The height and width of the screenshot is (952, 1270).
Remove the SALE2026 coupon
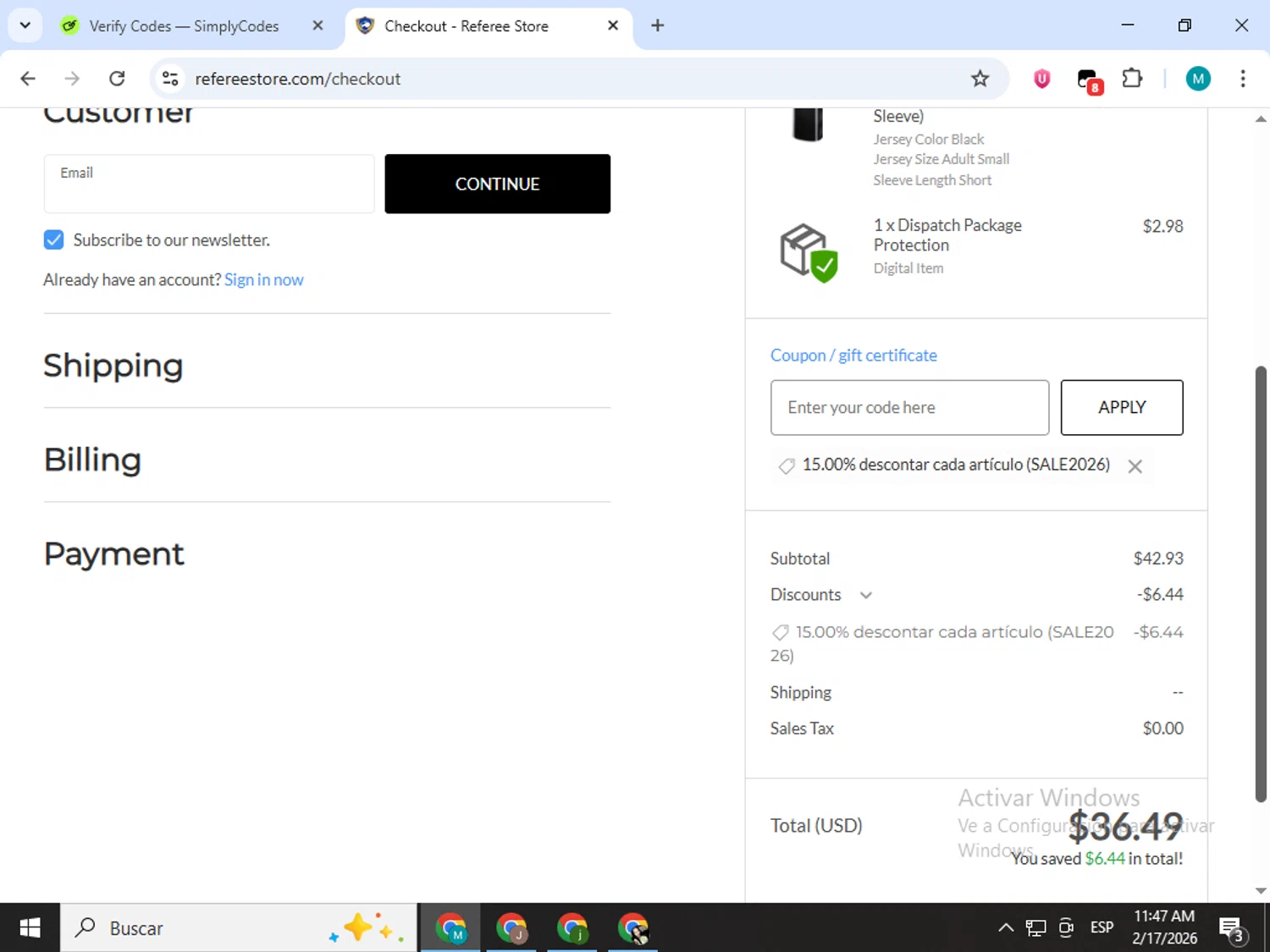[1135, 466]
